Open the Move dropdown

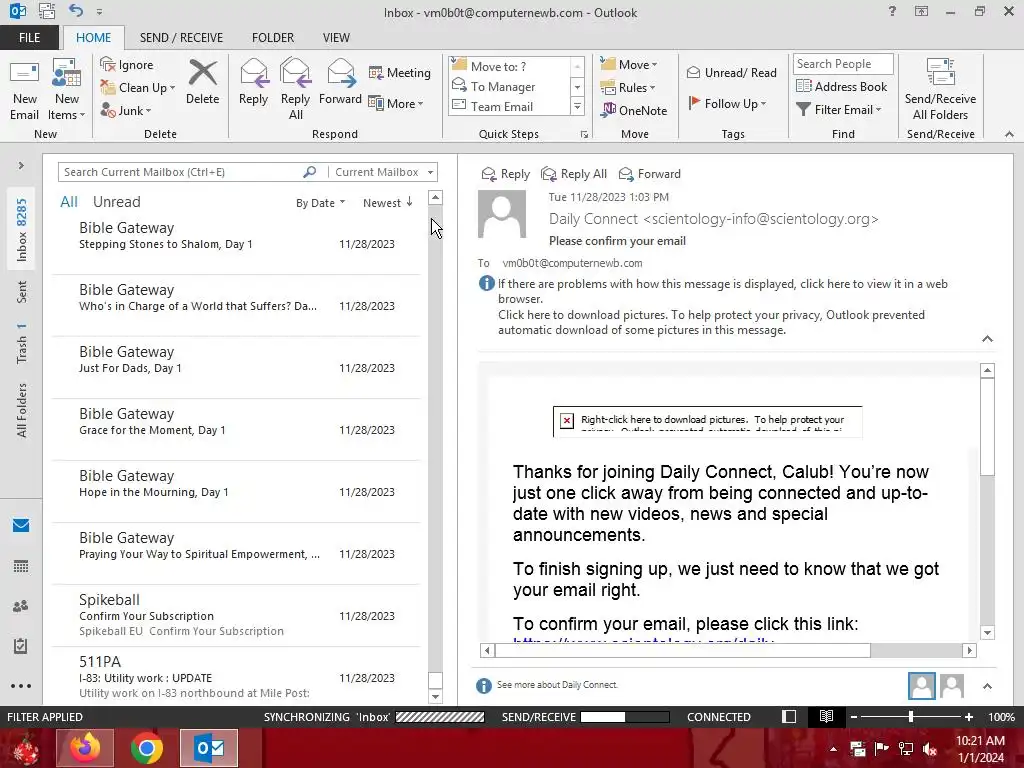(x=628, y=64)
